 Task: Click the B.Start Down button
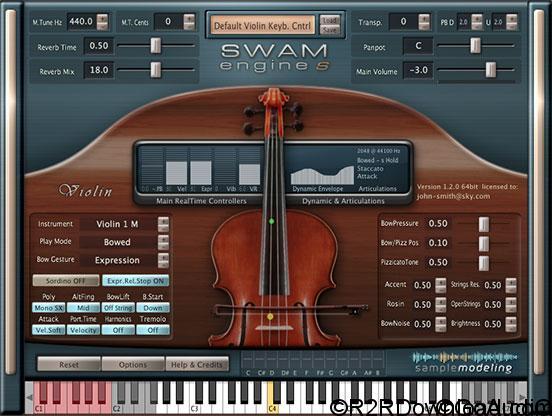point(153,308)
